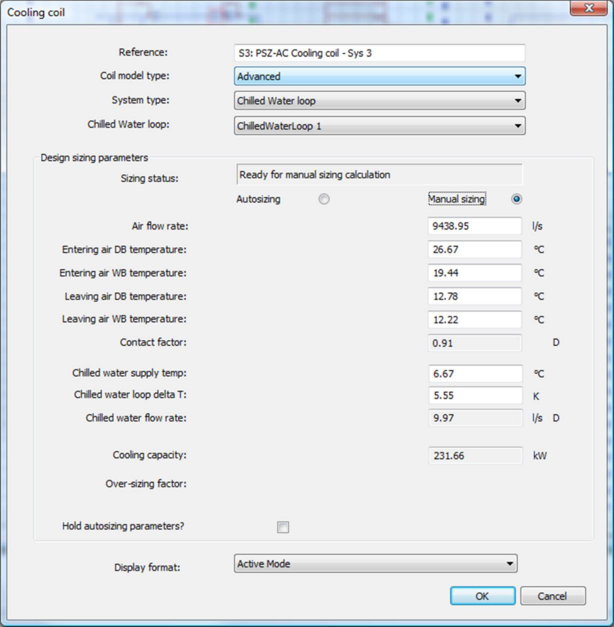Click the Sizing status text box

[x=379, y=175]
